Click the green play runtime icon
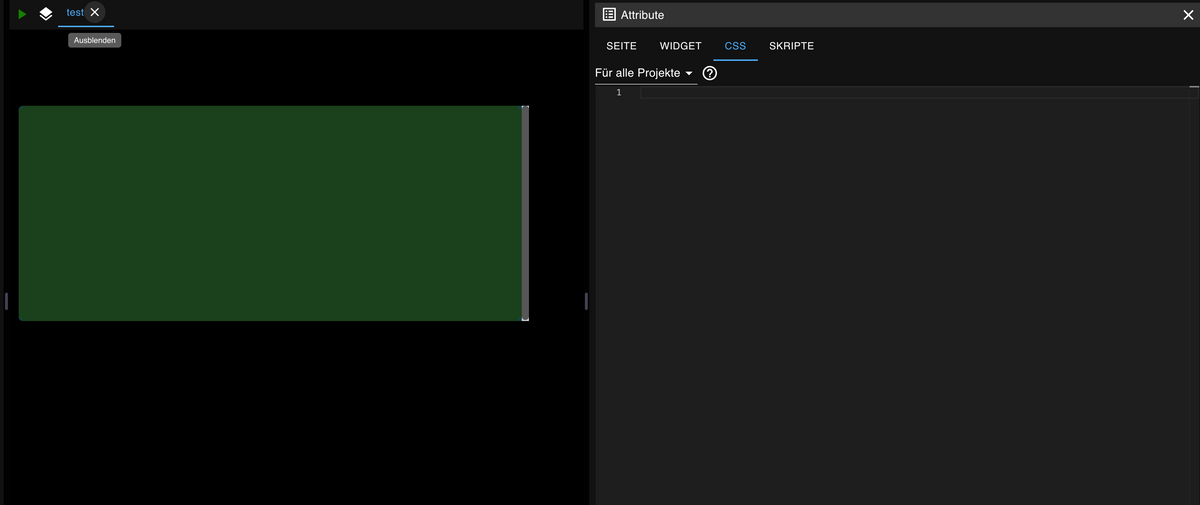This screenshot has width=1200, height=505. [x=22, y=14]
